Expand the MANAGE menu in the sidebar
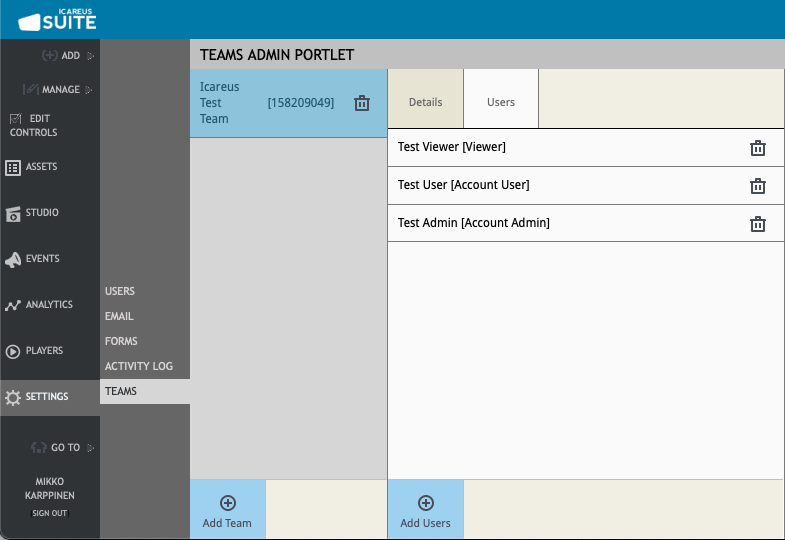The height and width of the screenshot is (540, 785). tap(58, 90)
